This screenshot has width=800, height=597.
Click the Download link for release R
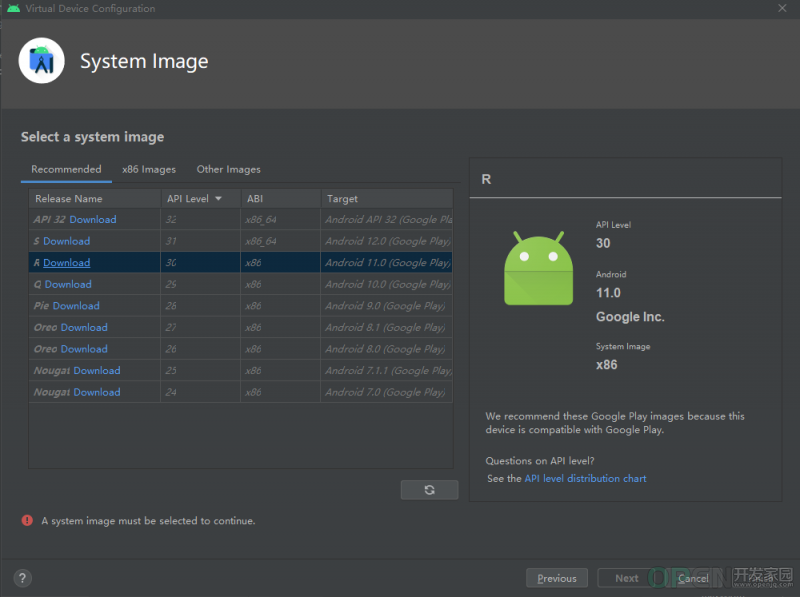(66, 262)
